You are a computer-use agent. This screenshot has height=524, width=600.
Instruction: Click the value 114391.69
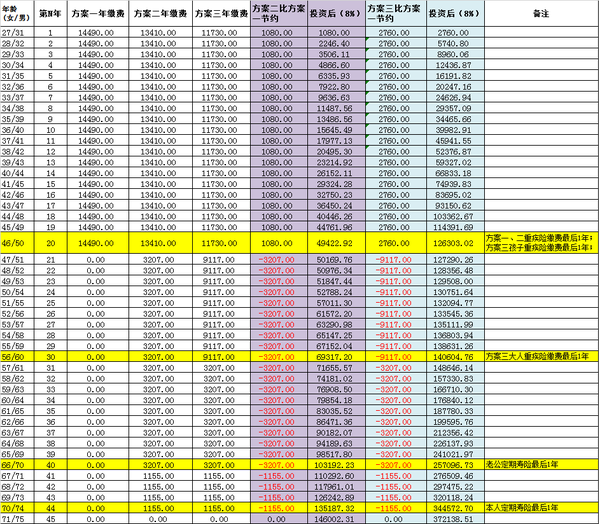pos(455,227)
